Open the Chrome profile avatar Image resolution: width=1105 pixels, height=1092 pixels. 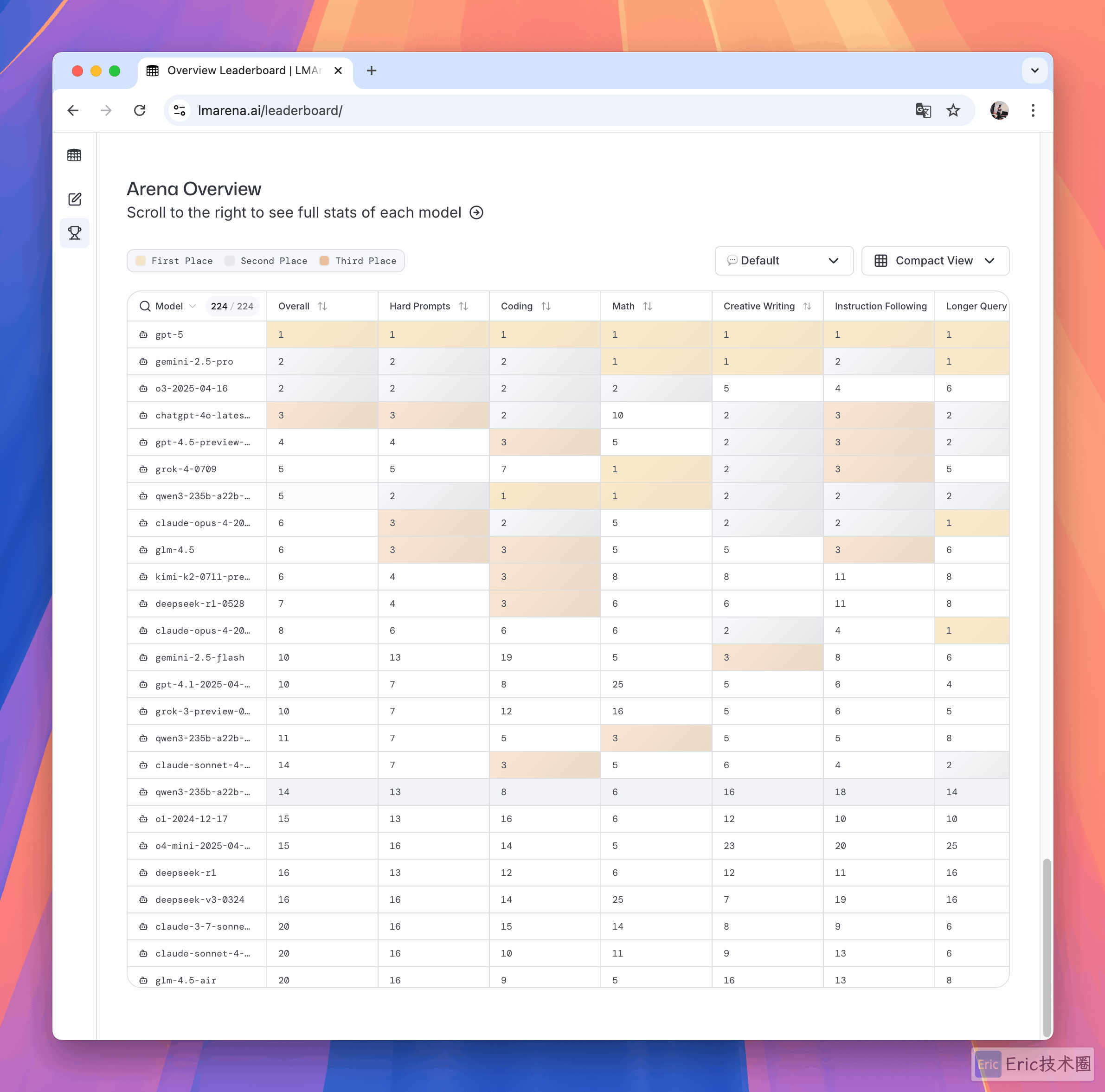pos(999,110)
